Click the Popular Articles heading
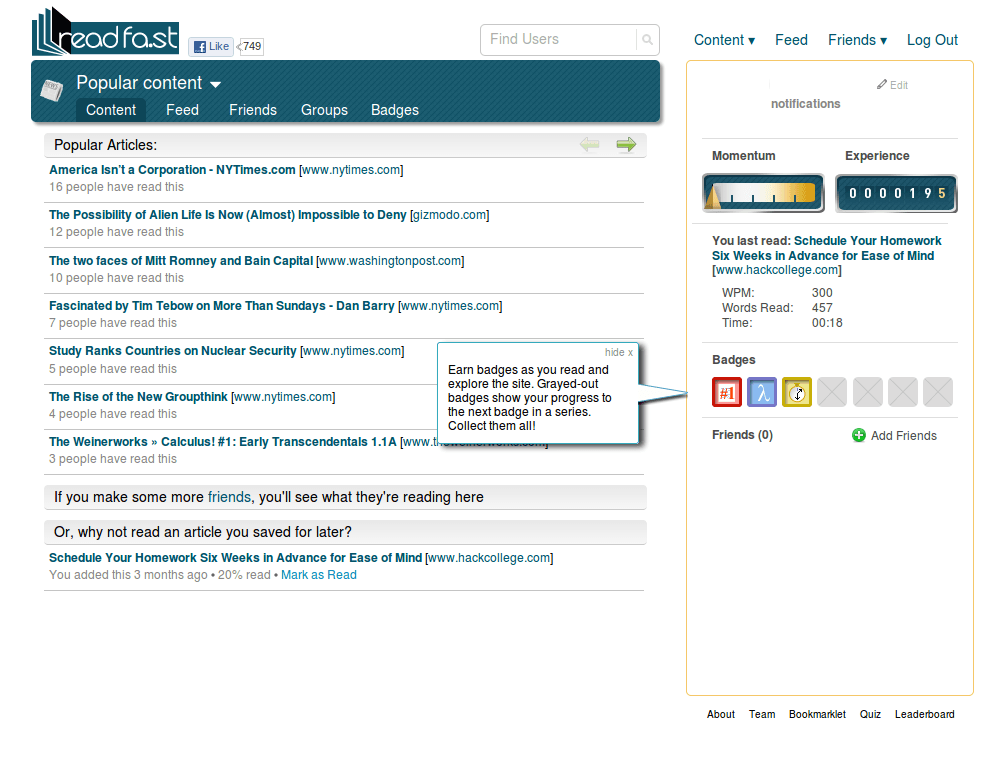 (x=105, y=145)
